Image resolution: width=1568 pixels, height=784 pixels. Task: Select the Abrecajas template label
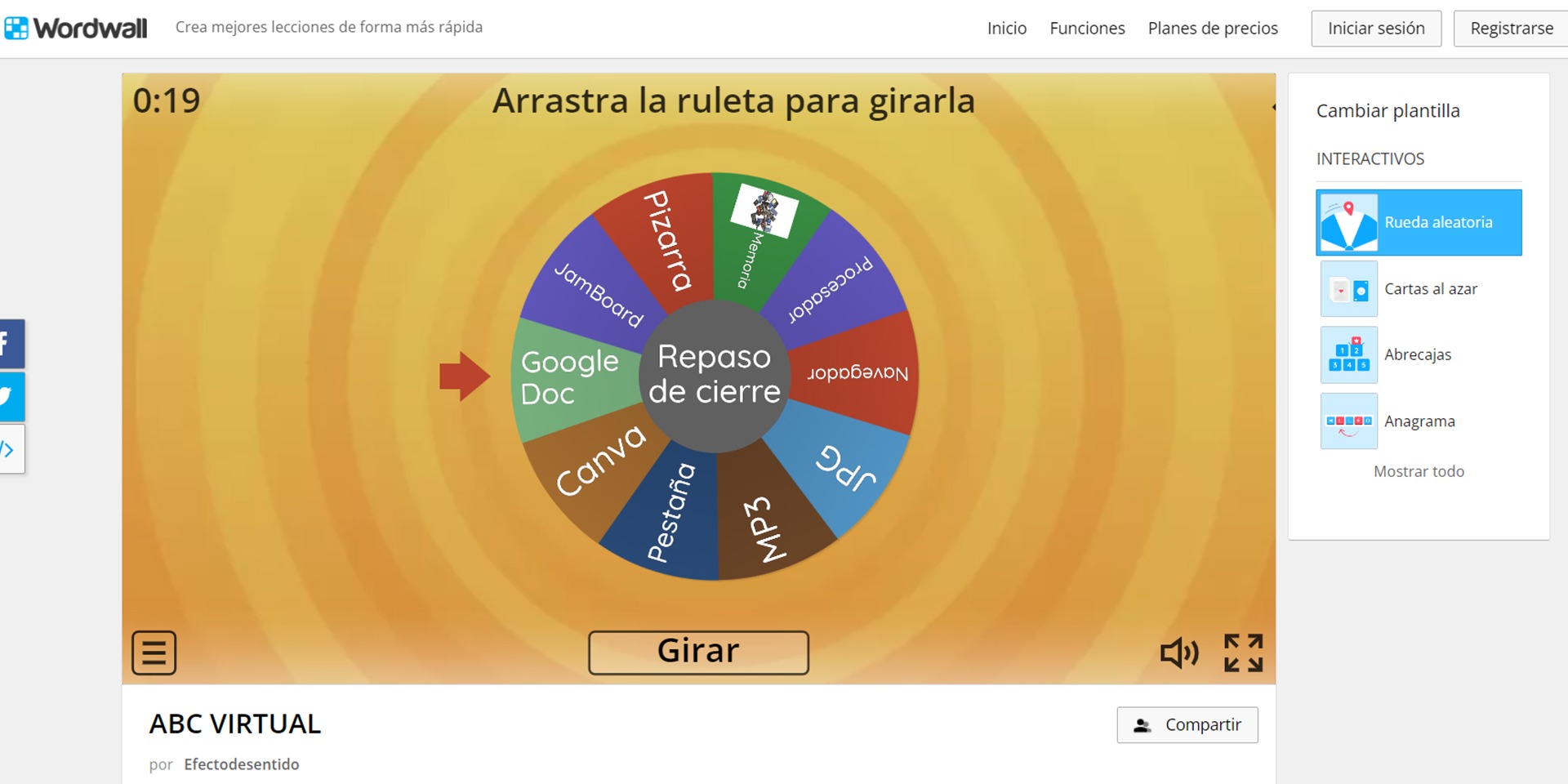click(1418, 354)
